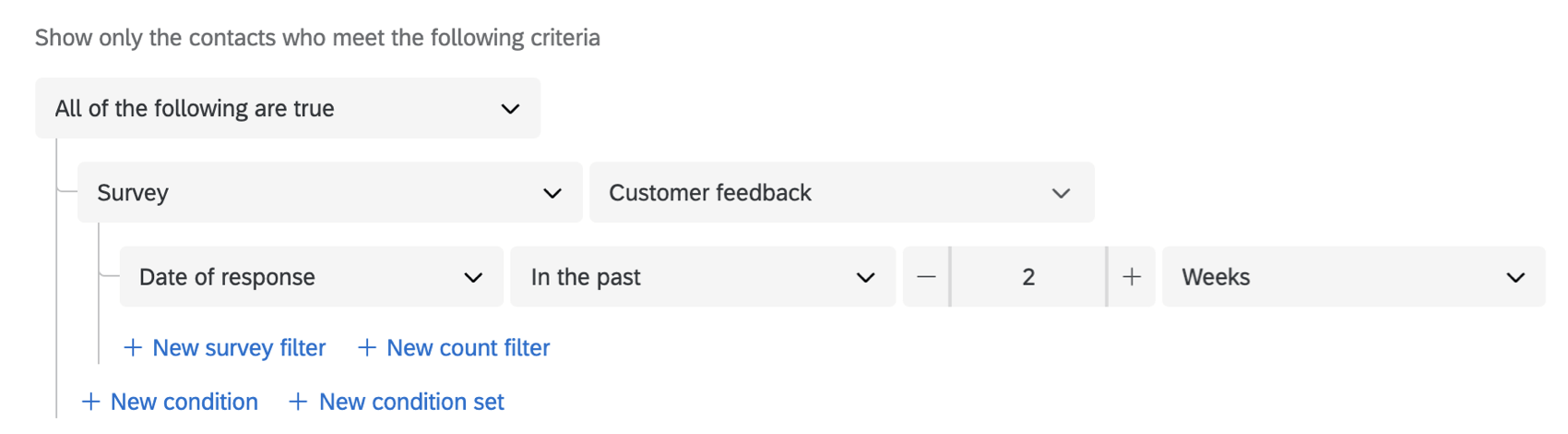Add a New count filter
This screenshot has height=434, width=1568.
(468, 348)
